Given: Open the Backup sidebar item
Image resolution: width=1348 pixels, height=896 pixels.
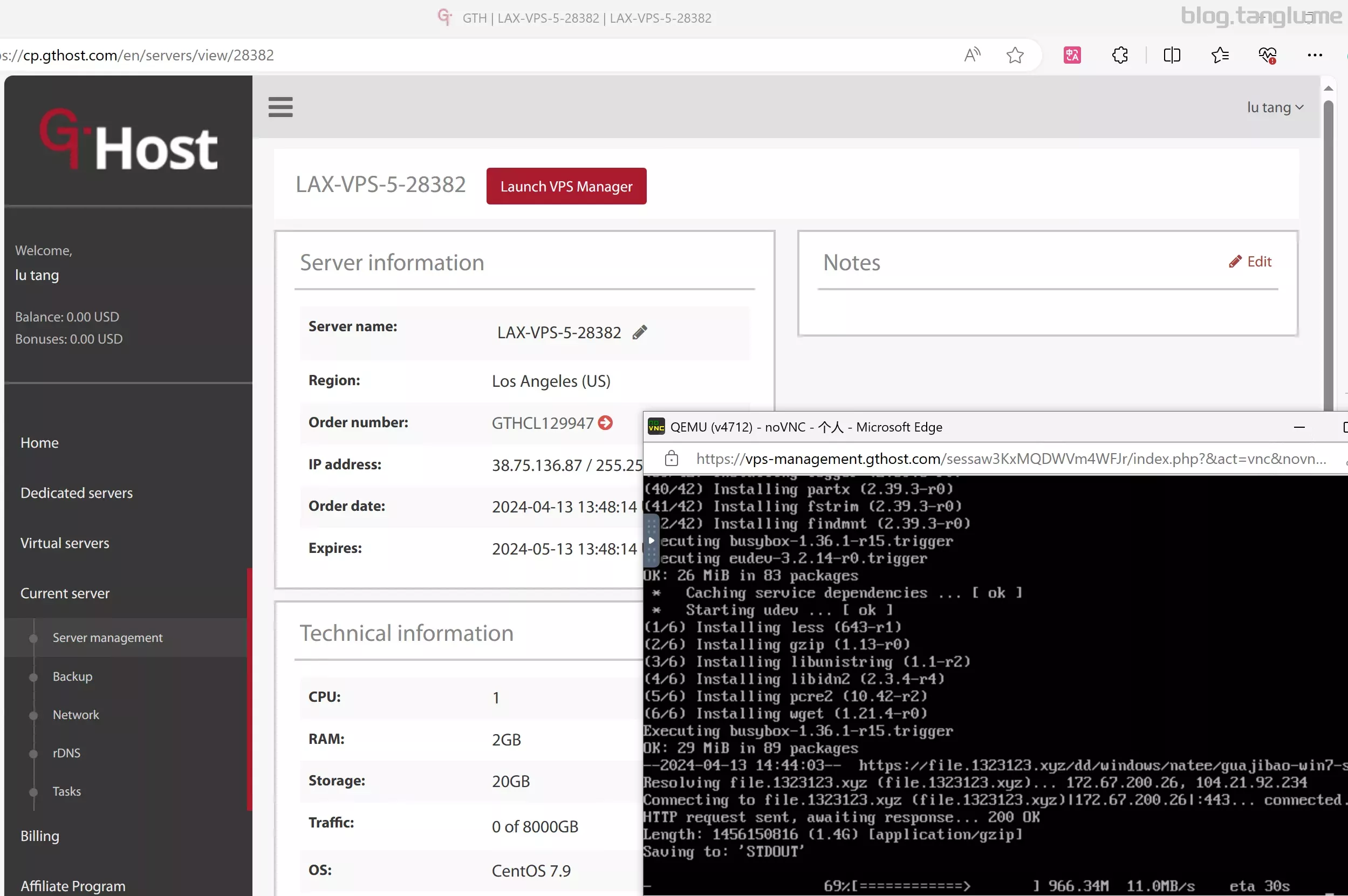Looking at the screenshot, I should pos(73,676).
